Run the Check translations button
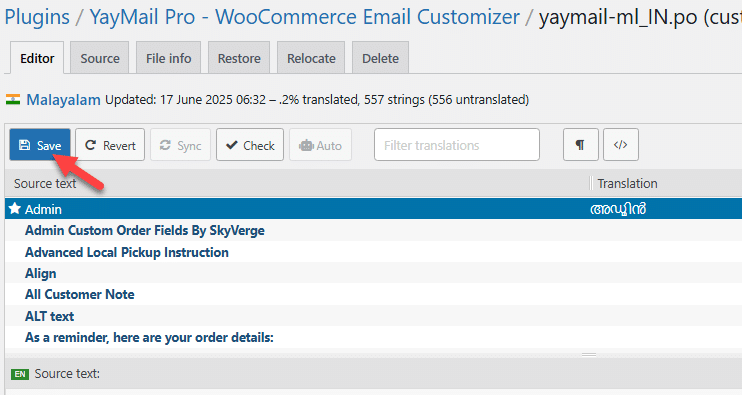 pos(250,145)
